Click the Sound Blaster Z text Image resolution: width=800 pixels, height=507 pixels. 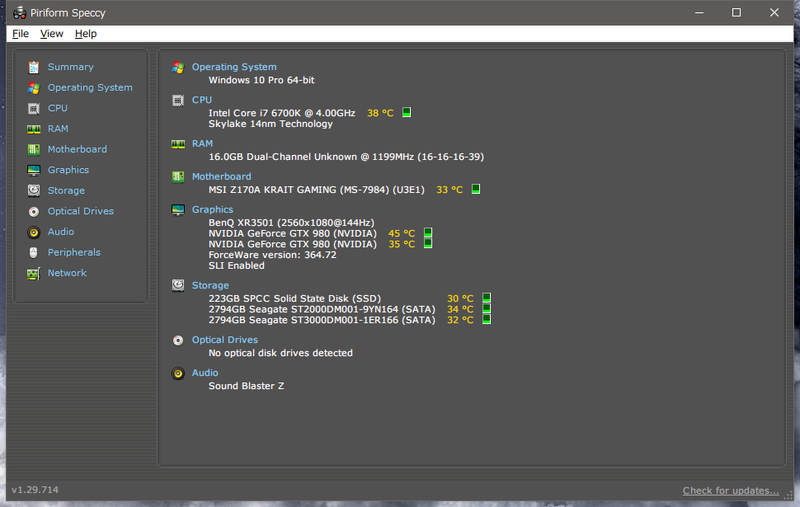coord(246,386)
